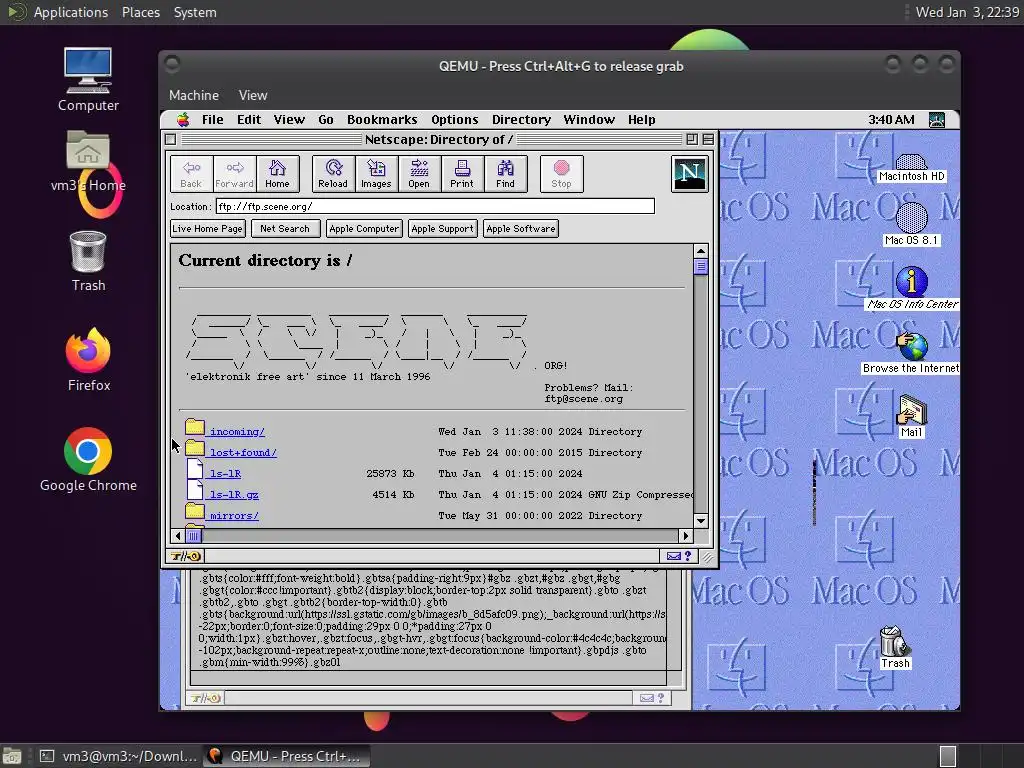
Task: Click the Forward toolbar button
Action: tap(234, 174)
